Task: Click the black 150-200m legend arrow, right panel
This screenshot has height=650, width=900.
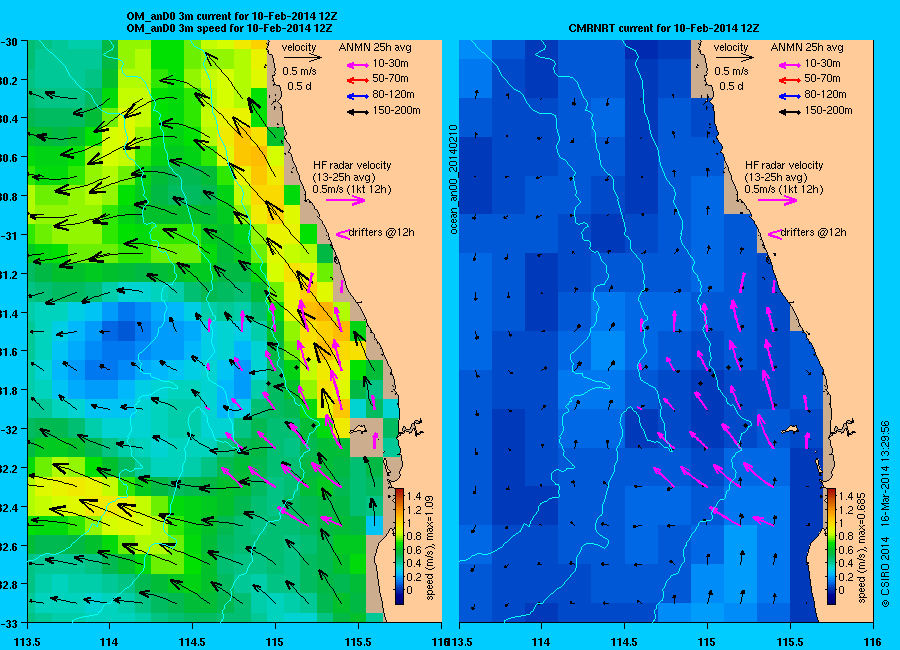Action: [x=790, y=112]
